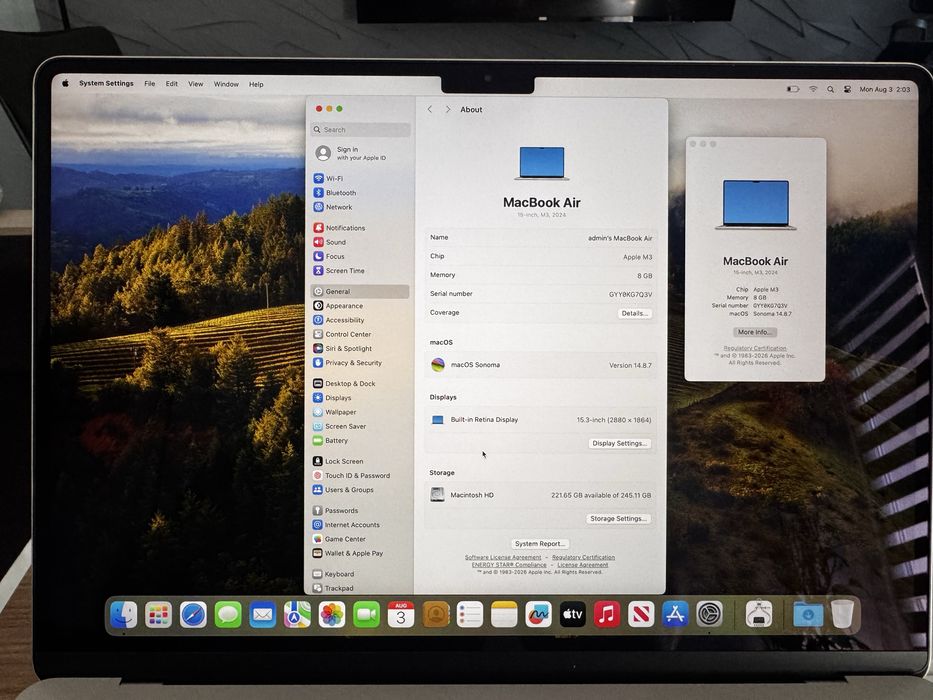Open Trash in the Dock

click(842, 614)
